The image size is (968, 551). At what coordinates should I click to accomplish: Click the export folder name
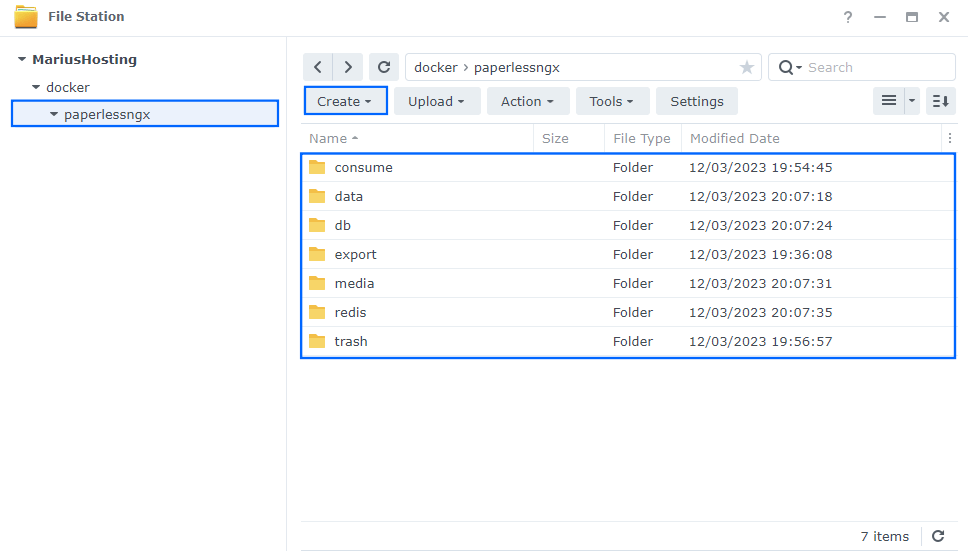356,254
